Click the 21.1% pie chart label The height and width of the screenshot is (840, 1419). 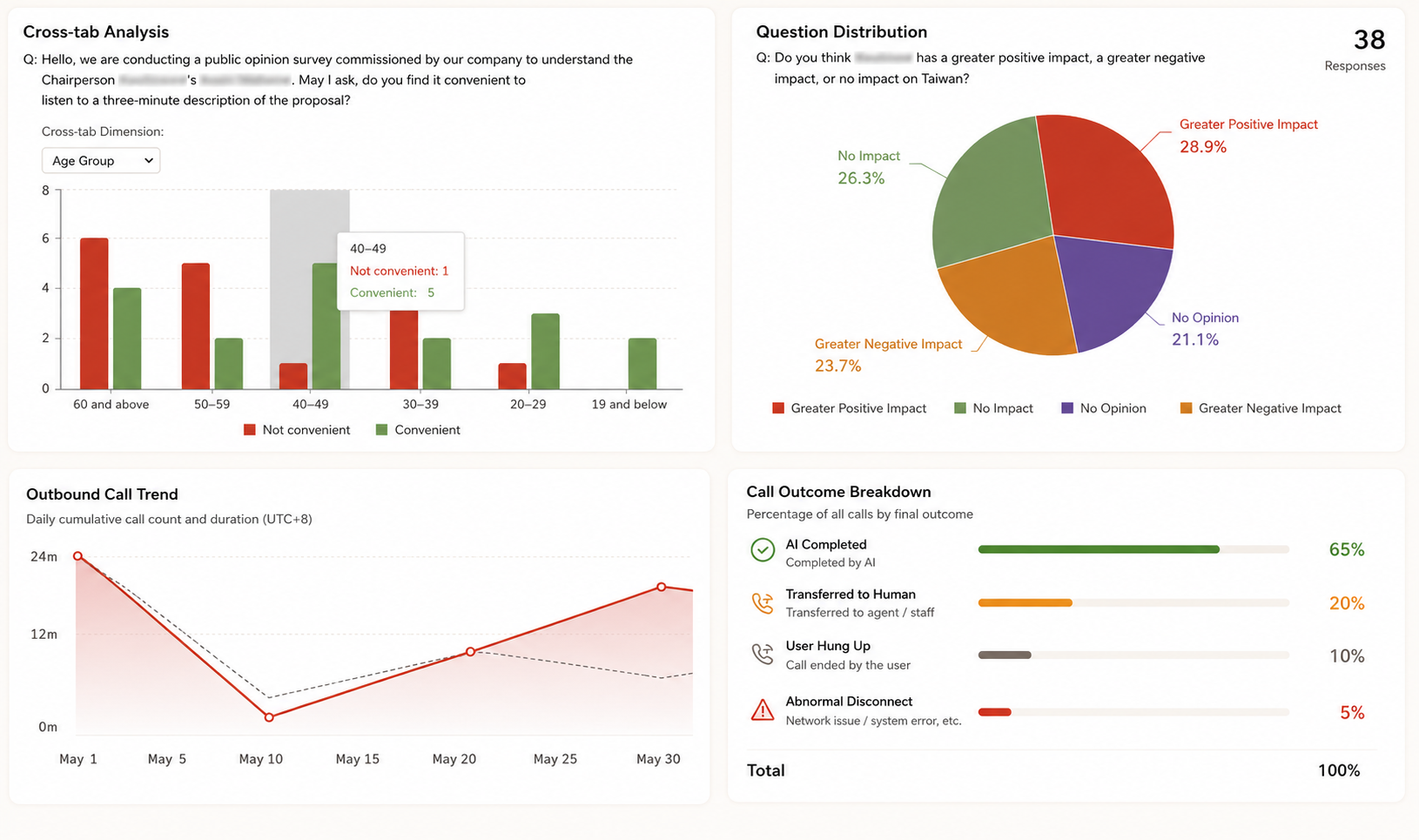[x=1195, y=339]
